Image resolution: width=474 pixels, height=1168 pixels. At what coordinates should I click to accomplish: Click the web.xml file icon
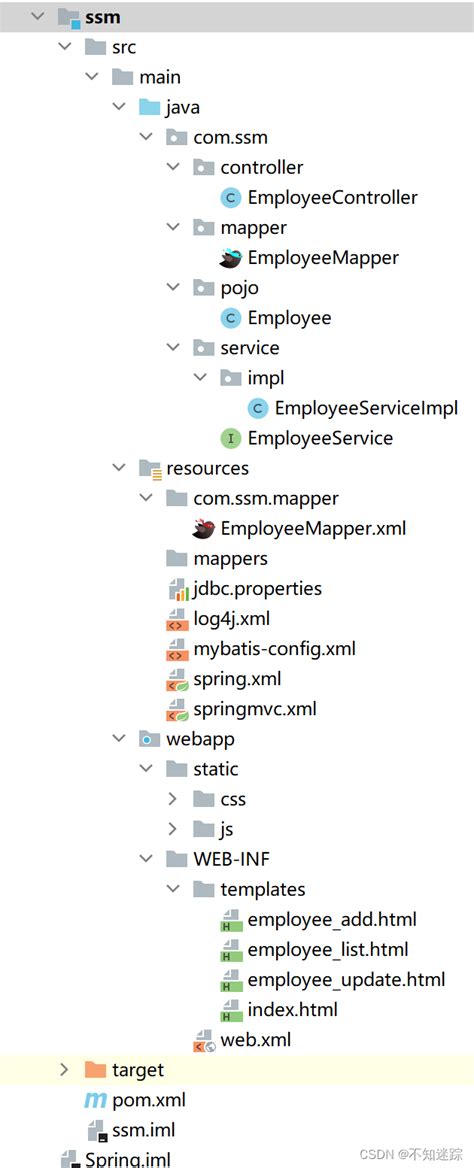click(x=203, y=1040)
